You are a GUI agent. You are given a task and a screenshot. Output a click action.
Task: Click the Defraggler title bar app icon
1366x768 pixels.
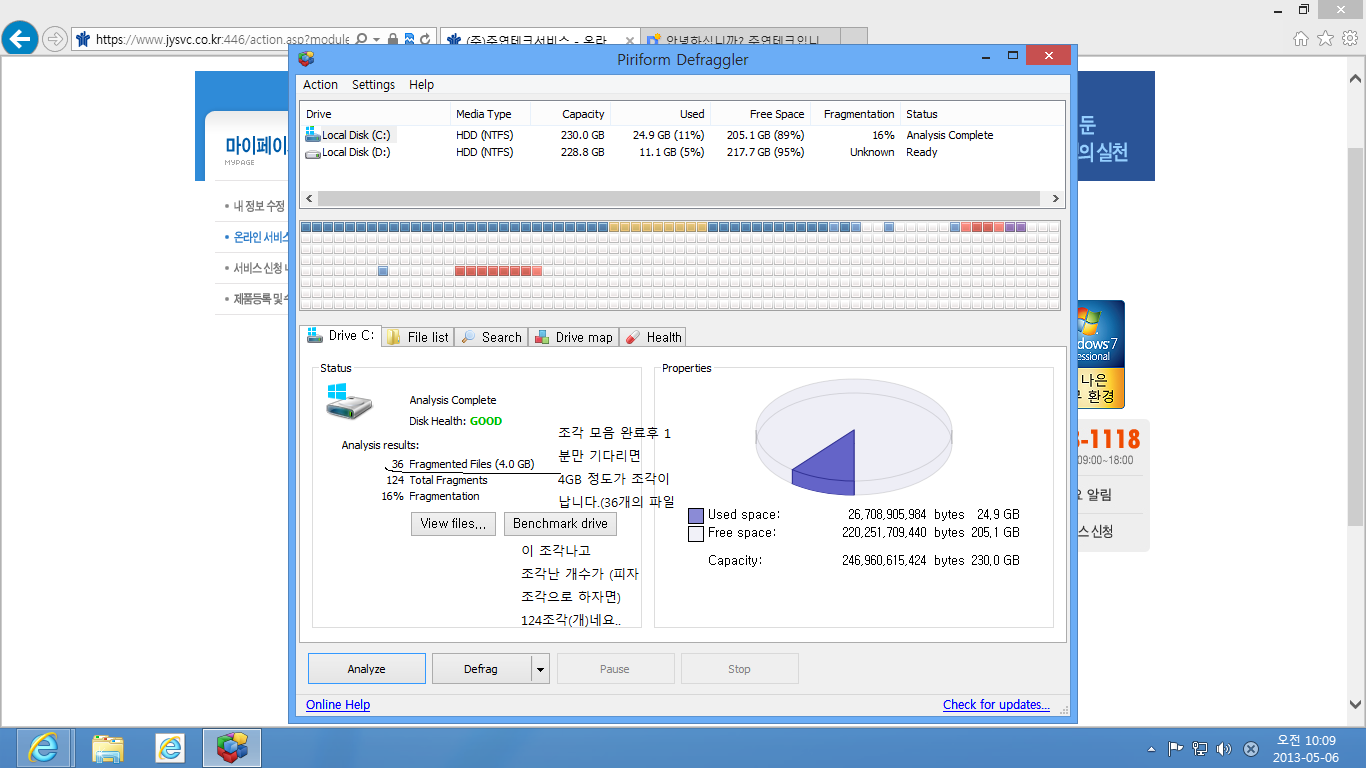[x=306, y=59]
